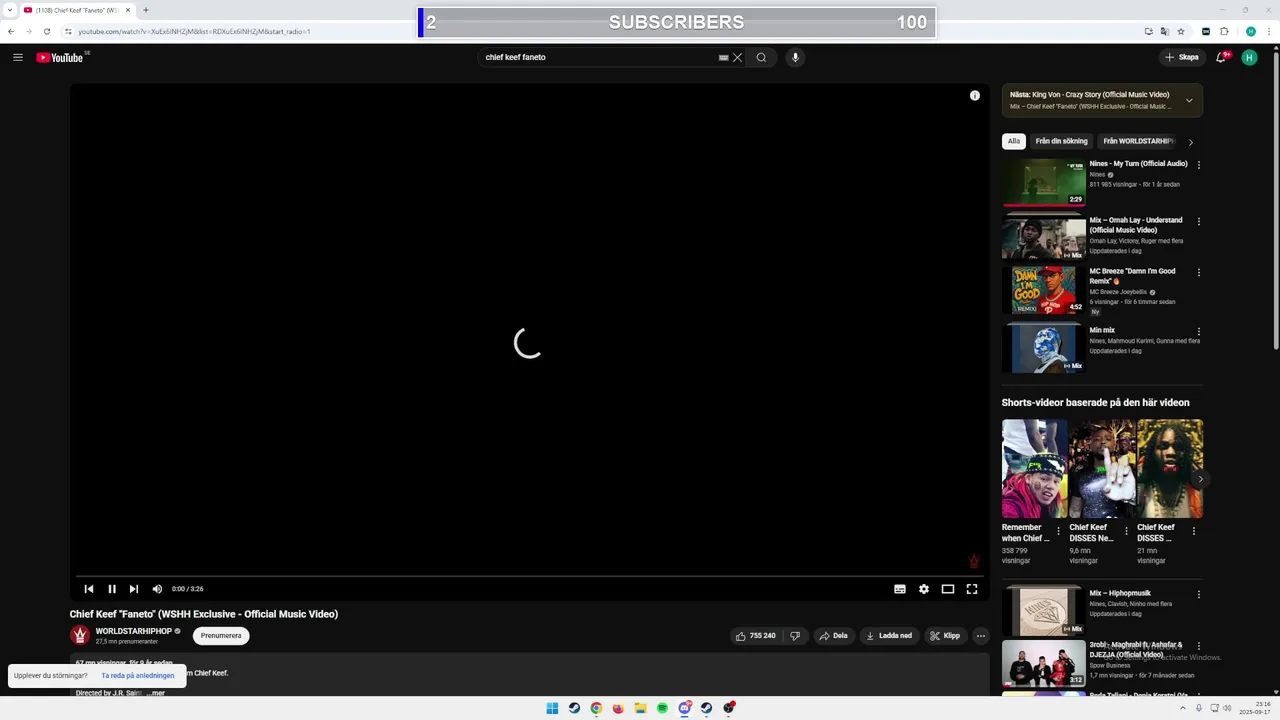Enter fullscreen mode
1280x720 pixels.
(972, 589)
